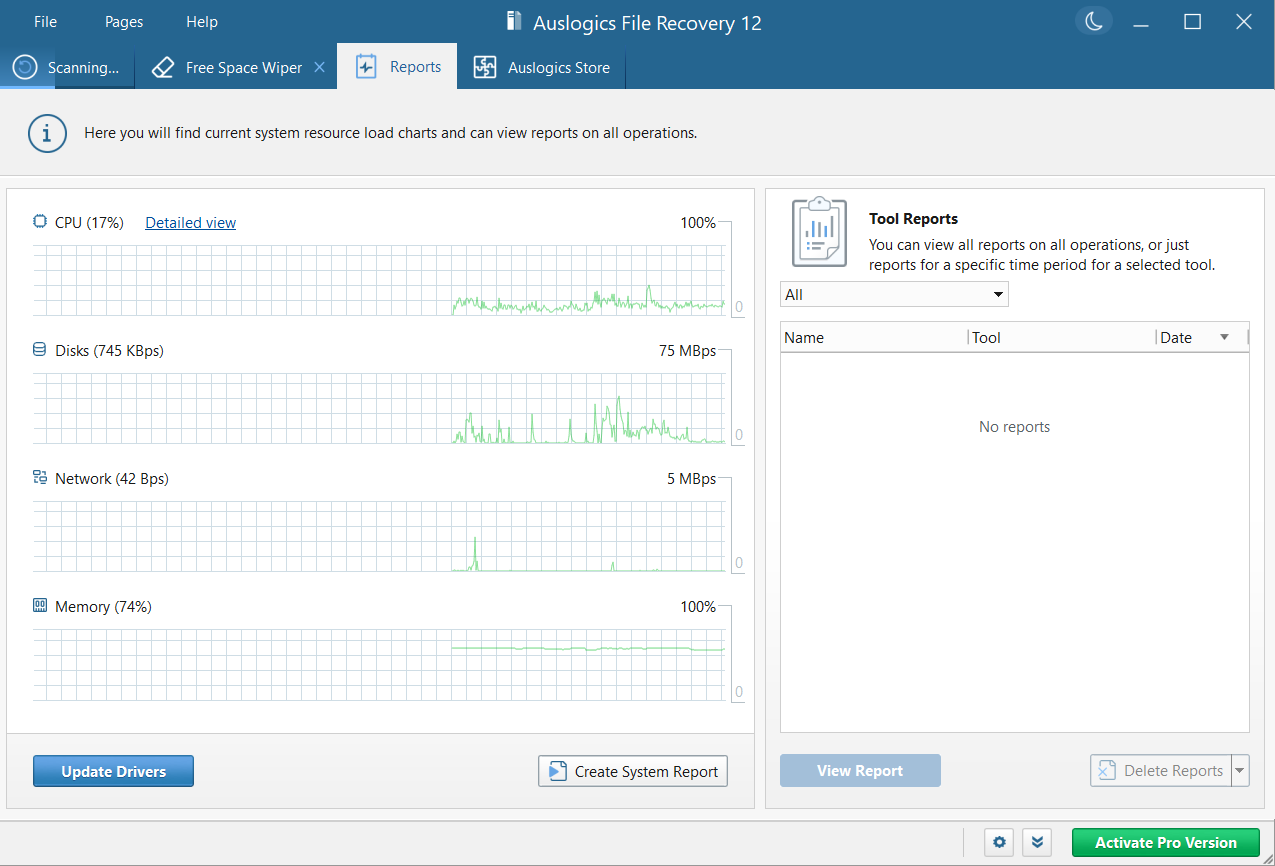Click the Delete Reports button

[x=1160, y=771]
